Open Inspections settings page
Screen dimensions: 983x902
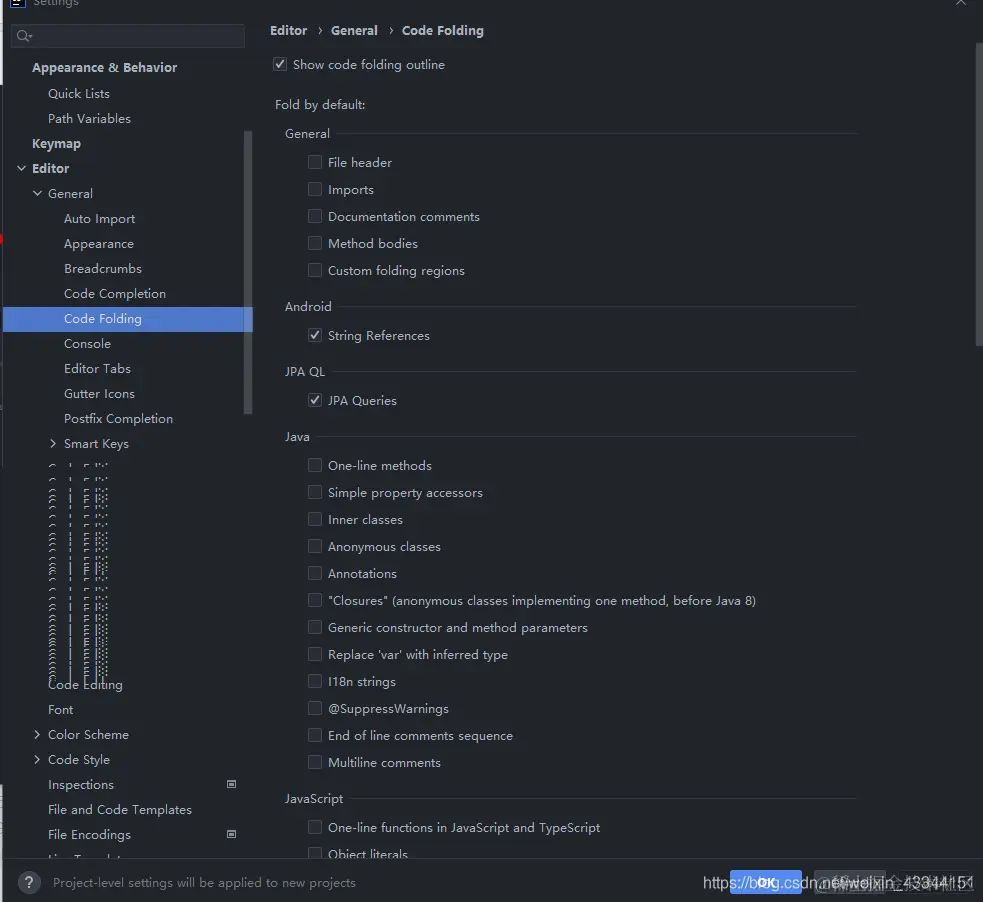81,785
